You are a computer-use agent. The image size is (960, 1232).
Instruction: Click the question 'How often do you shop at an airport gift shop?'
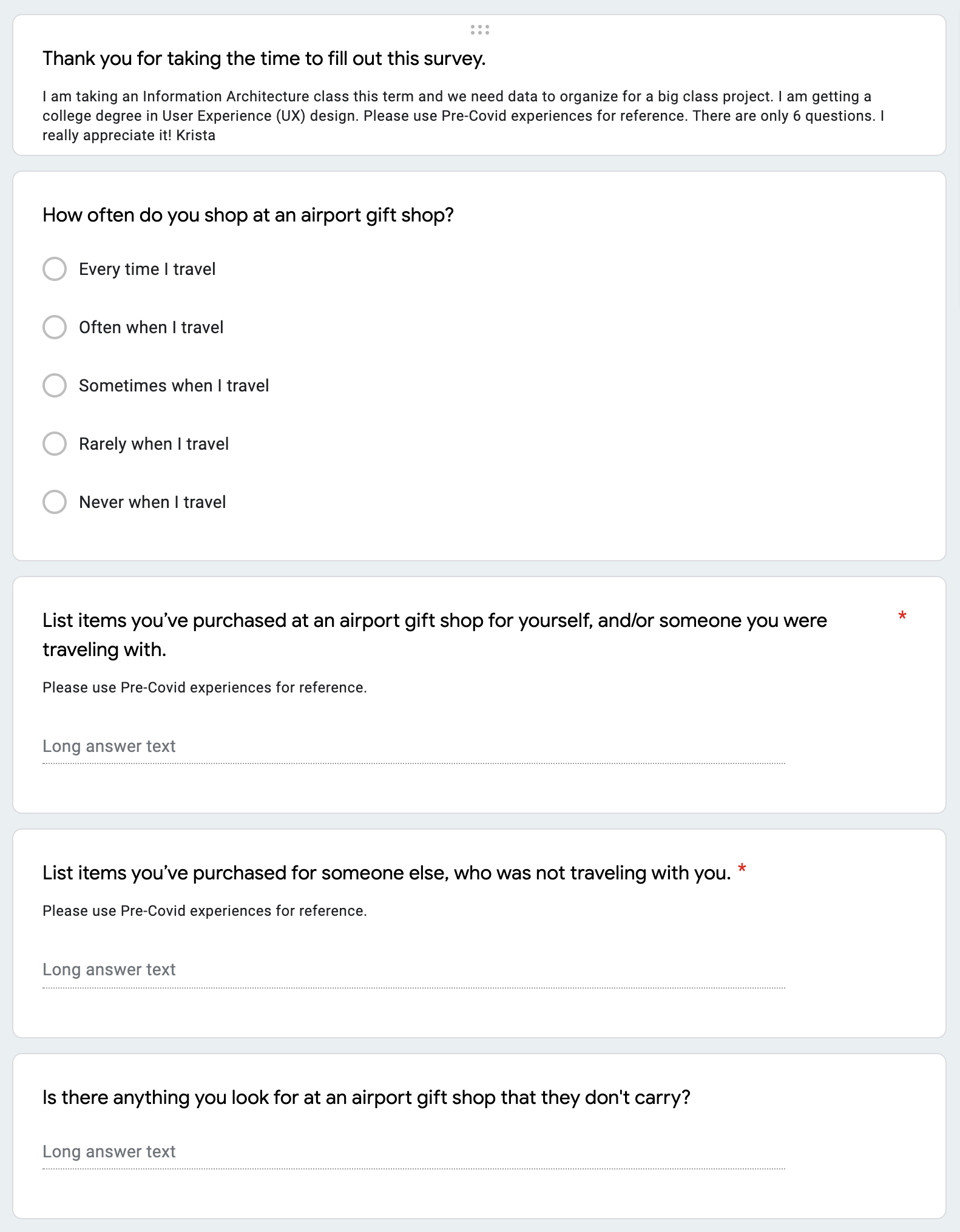pos(248,215)
